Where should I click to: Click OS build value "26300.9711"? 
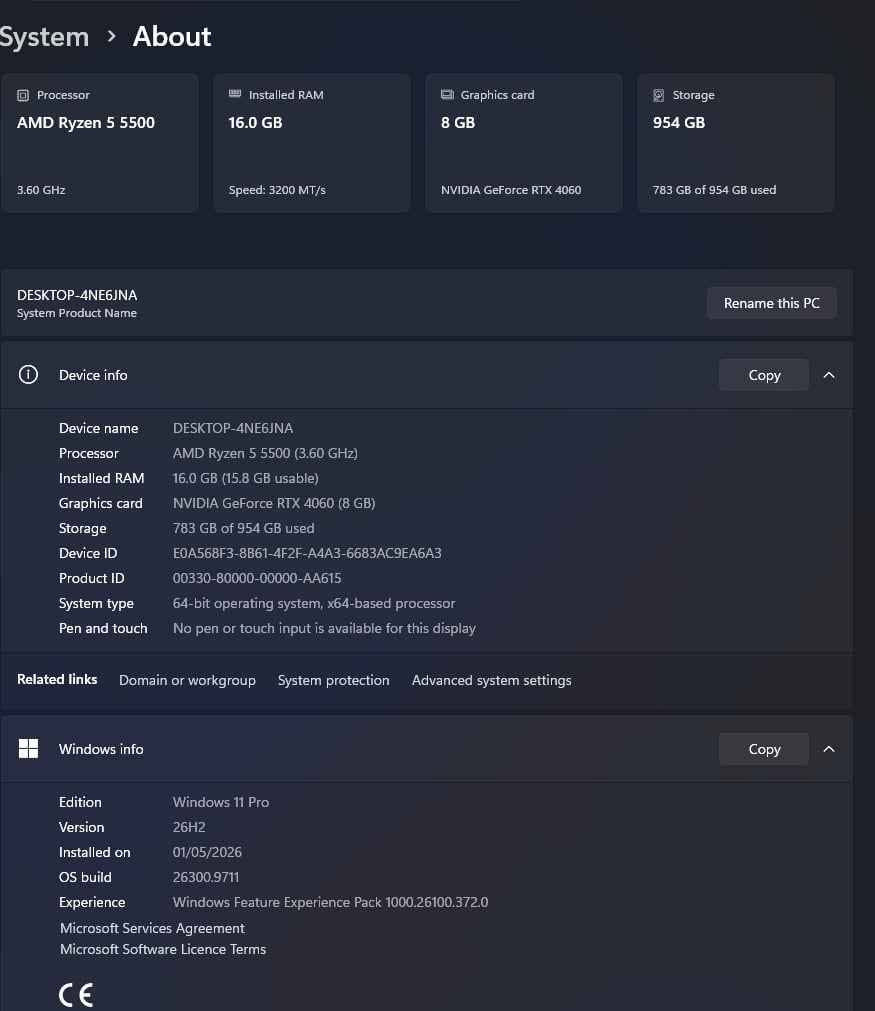coord(206,878)
